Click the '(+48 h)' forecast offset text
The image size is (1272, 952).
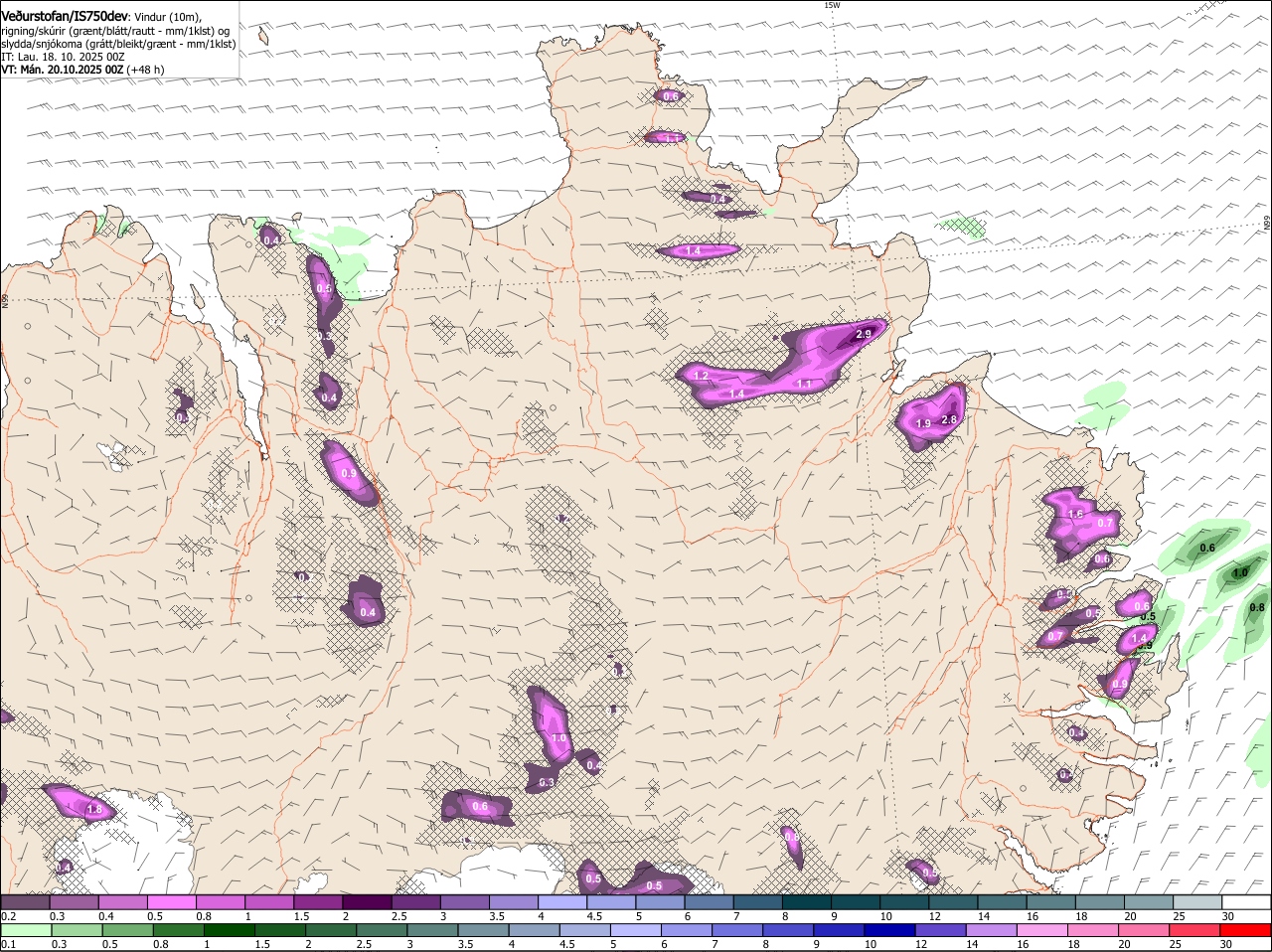(145, 70)
